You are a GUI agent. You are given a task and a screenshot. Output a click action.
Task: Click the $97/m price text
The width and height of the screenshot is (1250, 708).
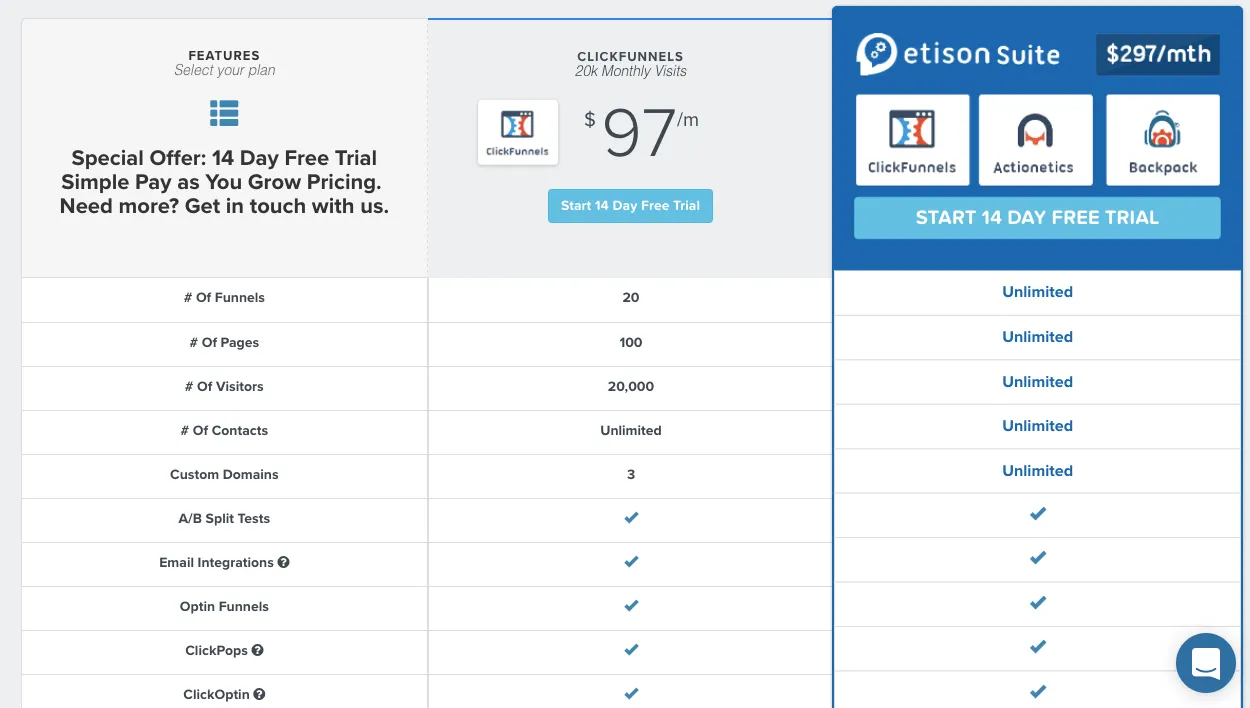click(x=641, y=134)
